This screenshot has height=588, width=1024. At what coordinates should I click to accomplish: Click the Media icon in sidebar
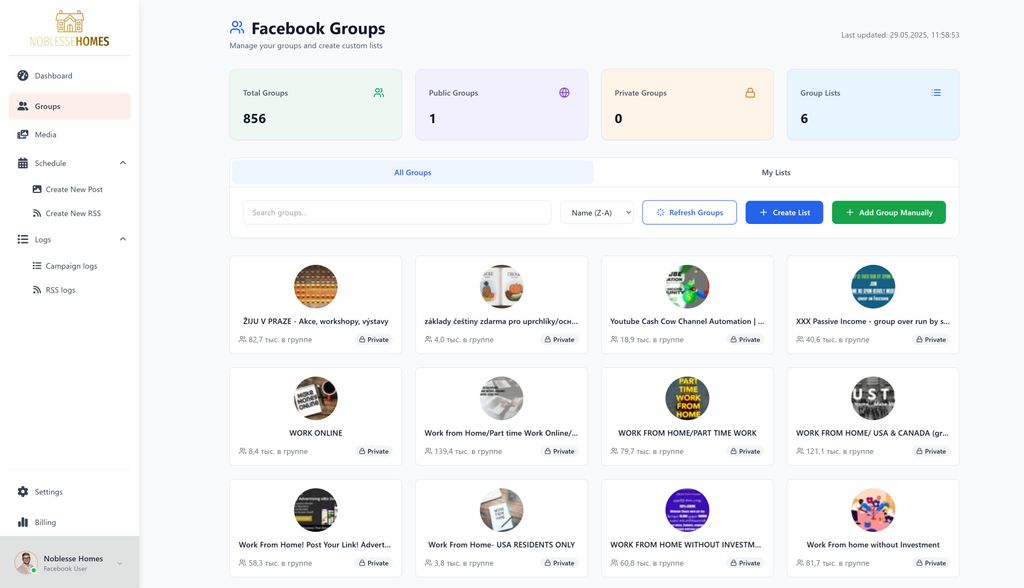23,135
